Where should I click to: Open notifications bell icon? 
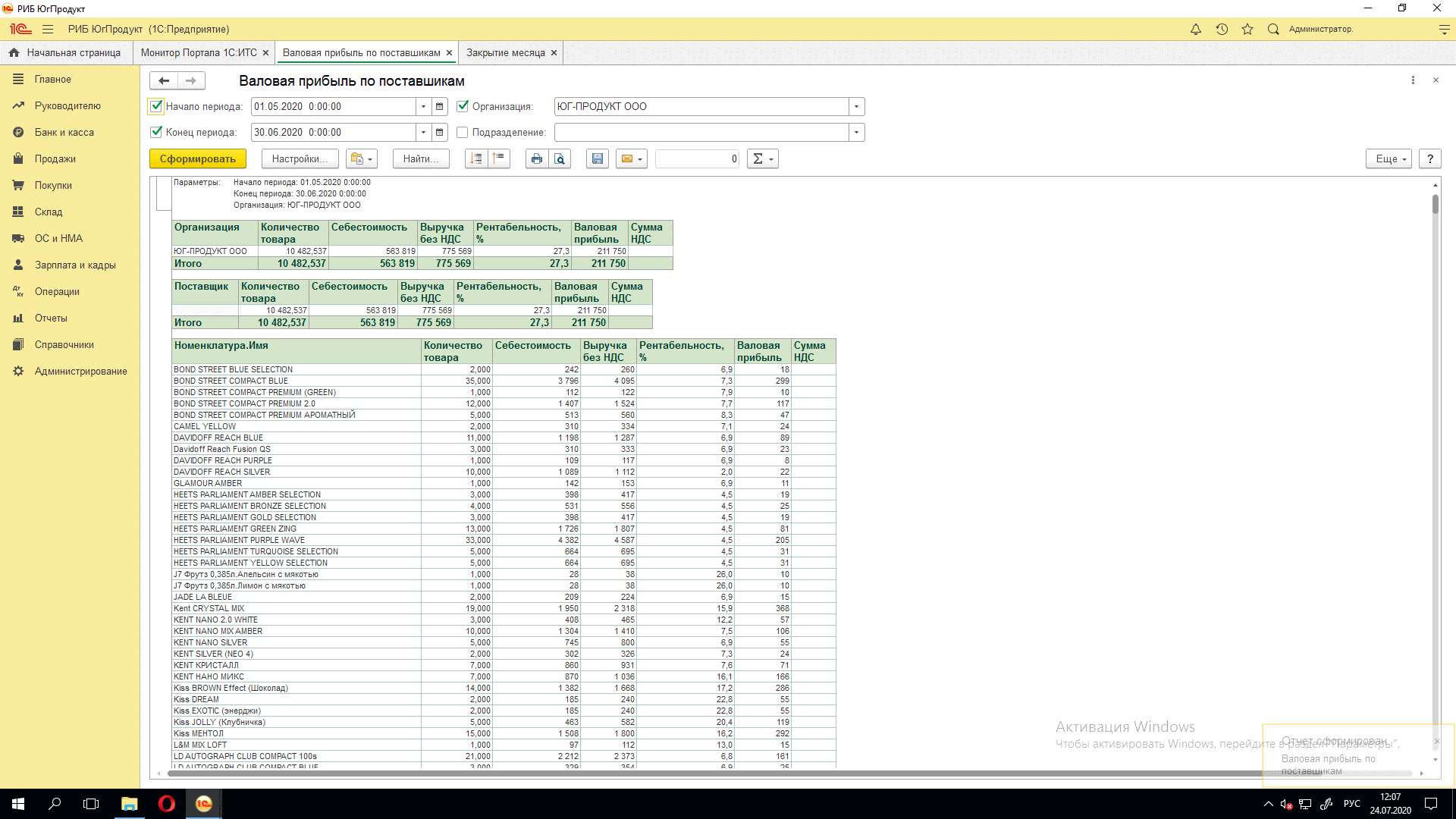tap(1196, 30)
